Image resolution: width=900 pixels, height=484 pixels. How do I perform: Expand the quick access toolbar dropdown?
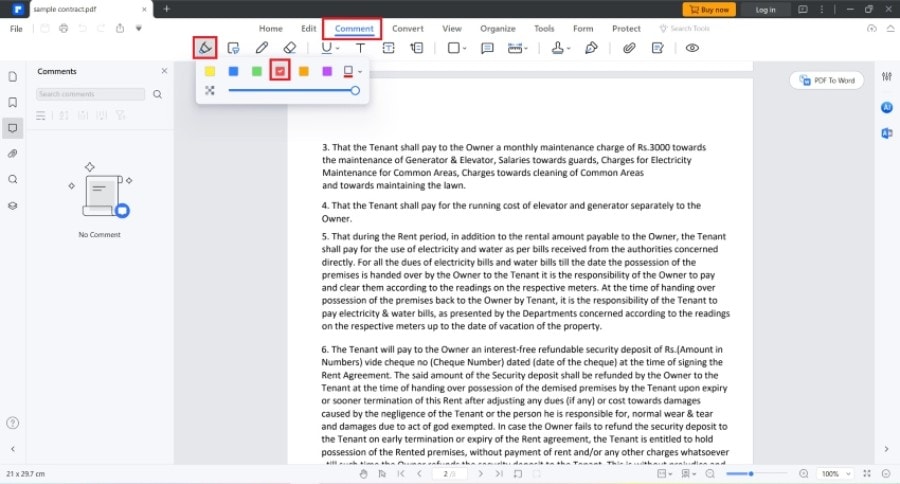pos(138,28)
